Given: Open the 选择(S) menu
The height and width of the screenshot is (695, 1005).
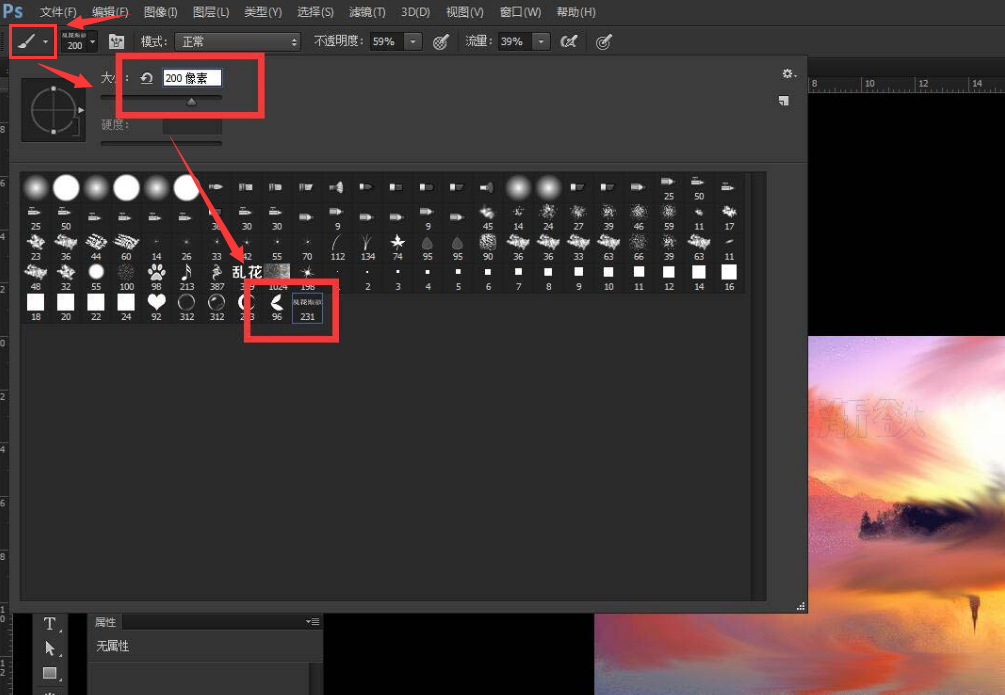Looking at the screenshot, I should [x=315, y=12].
